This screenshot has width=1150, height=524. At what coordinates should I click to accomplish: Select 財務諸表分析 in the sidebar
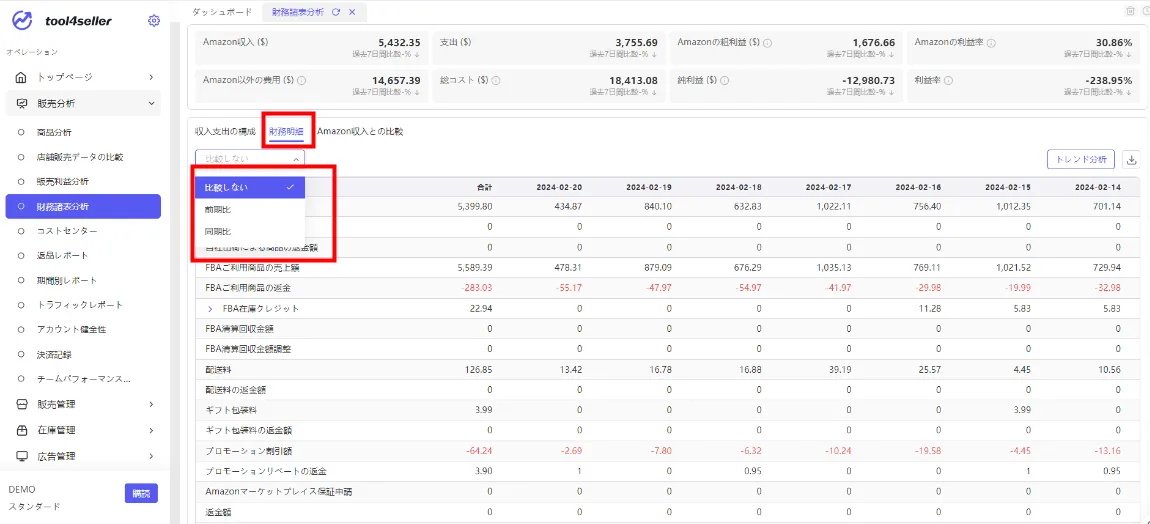tap(83, 206)
